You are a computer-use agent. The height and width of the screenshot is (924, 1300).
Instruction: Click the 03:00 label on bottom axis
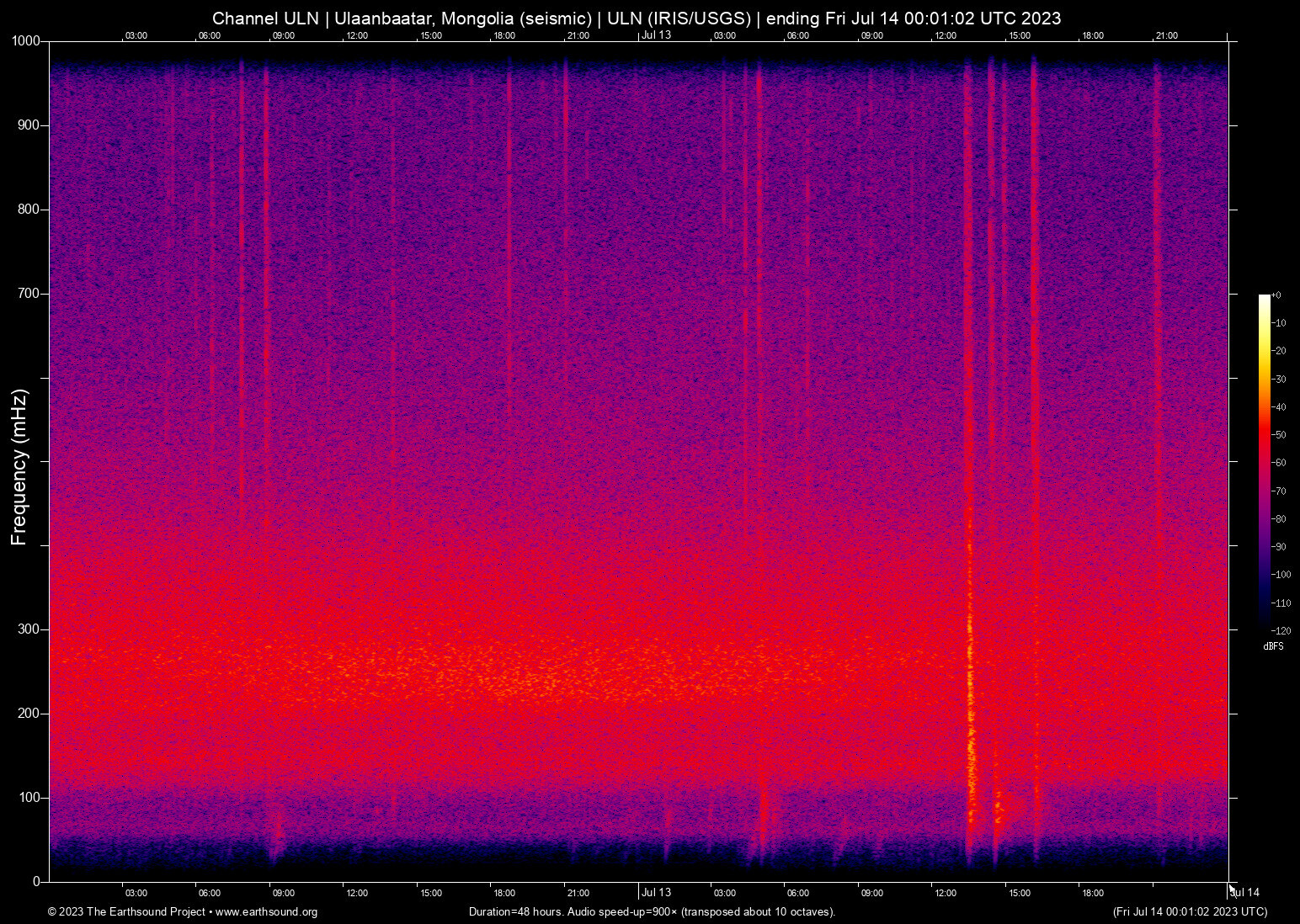pyautogui.click(x=136, y=893)
